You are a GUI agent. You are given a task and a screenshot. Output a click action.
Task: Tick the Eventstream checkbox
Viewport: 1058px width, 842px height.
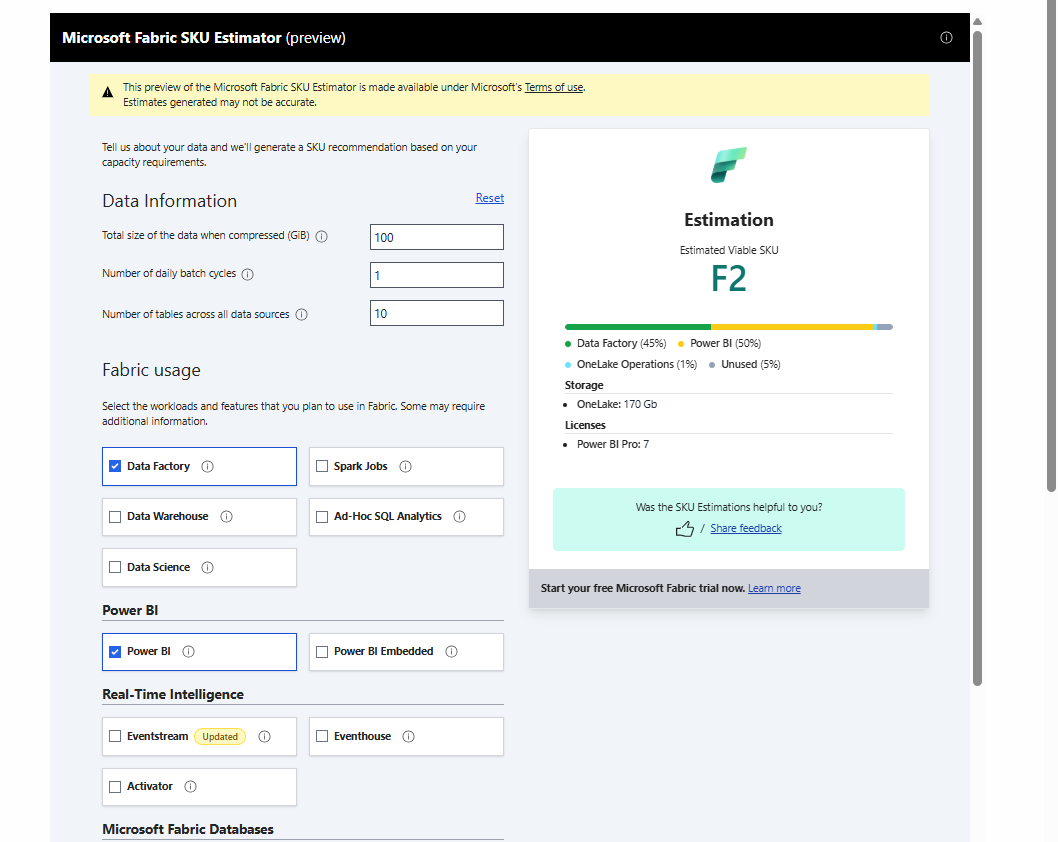coord(115,736)
